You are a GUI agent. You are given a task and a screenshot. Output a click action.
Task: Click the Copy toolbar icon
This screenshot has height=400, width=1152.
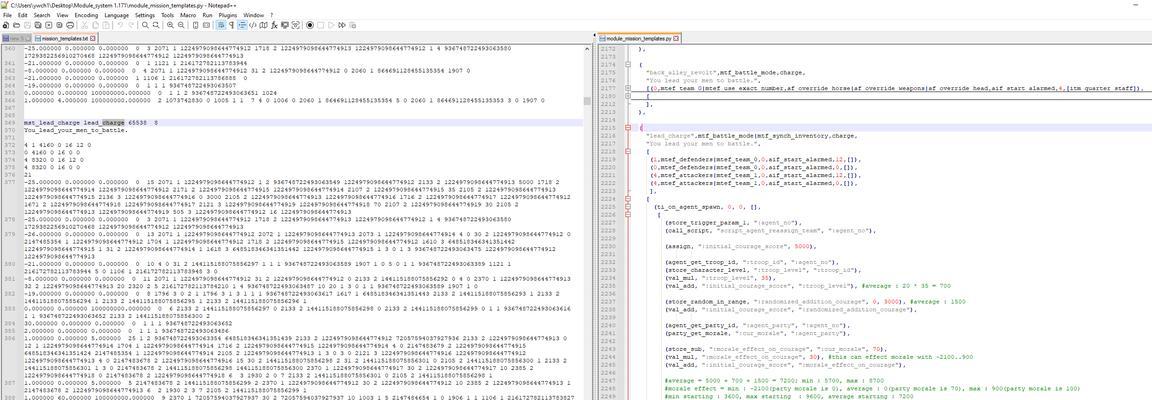[x=95, y=24]
